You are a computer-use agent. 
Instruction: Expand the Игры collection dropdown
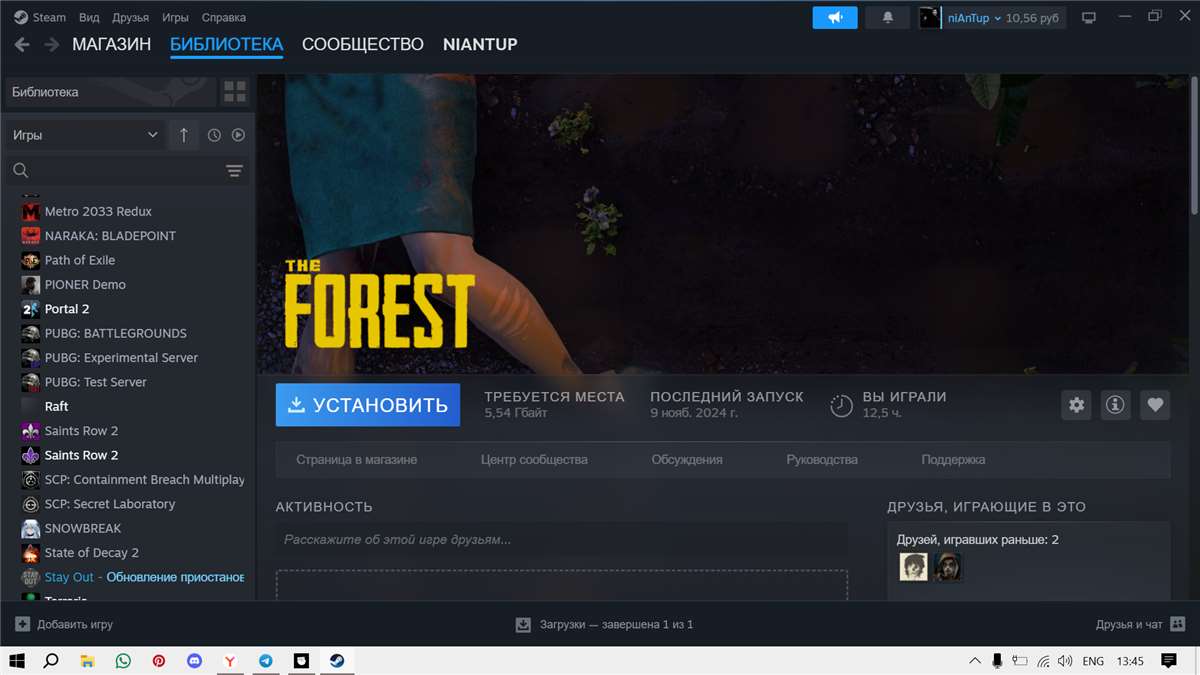tap(85, 134)
